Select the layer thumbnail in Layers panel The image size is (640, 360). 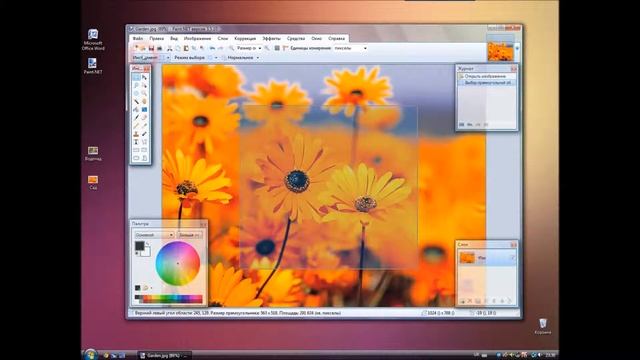pyautogui.click(x=467, y=258)
